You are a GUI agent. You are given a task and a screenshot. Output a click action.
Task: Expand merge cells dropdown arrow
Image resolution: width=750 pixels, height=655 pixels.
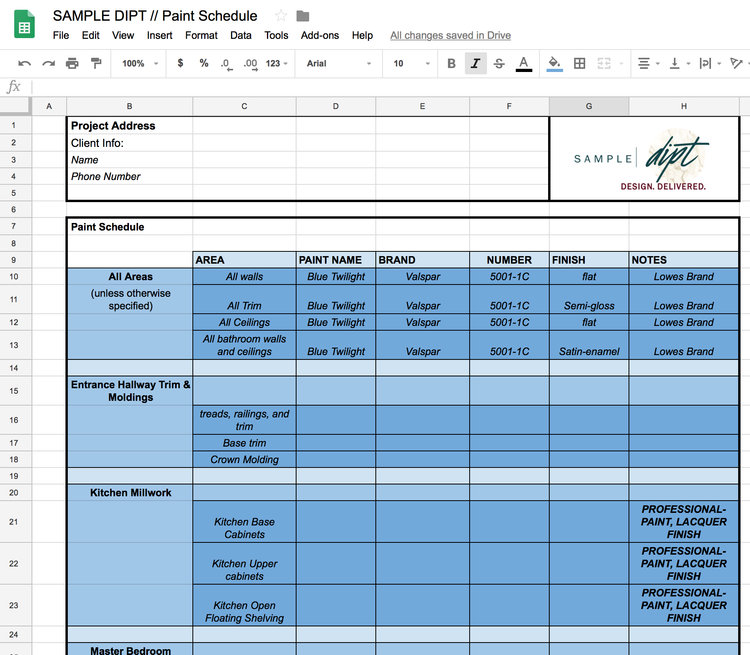(x=621, y=64)
